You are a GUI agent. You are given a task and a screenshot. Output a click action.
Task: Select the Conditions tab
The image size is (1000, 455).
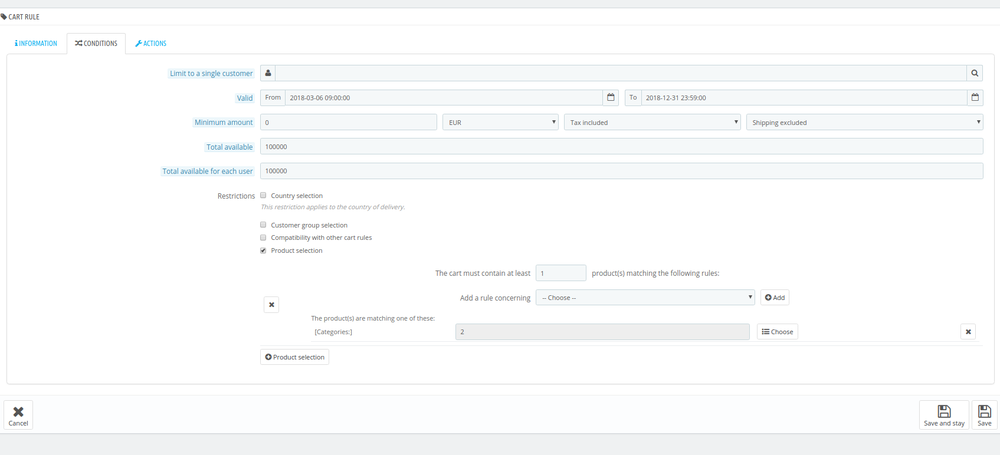click(96, 43)
